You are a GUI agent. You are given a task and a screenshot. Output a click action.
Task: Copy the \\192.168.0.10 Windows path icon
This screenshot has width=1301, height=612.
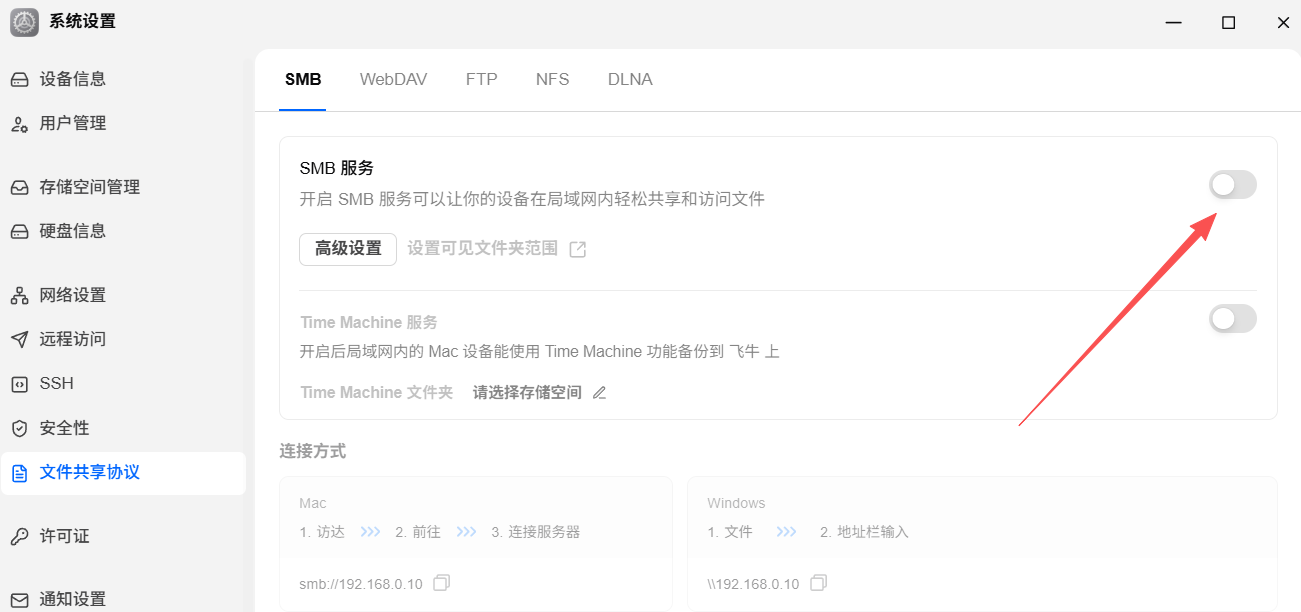click(x=818, y=583)
